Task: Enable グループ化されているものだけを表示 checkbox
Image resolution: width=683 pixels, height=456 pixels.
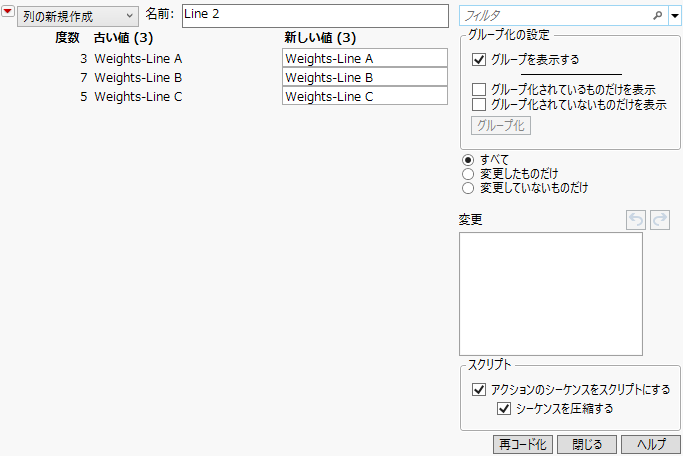Action: [480, 90]
